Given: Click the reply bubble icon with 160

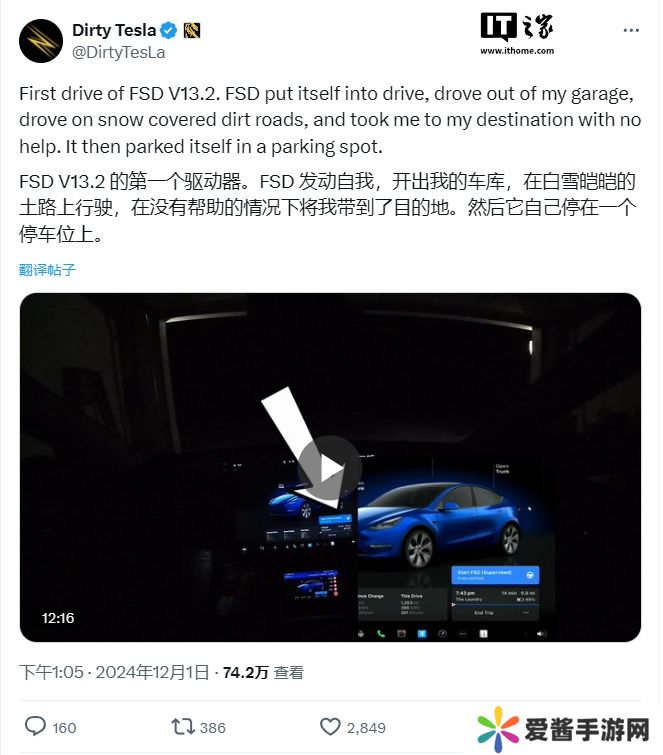Looking at the screenshot, I should [x=35, y=726].
